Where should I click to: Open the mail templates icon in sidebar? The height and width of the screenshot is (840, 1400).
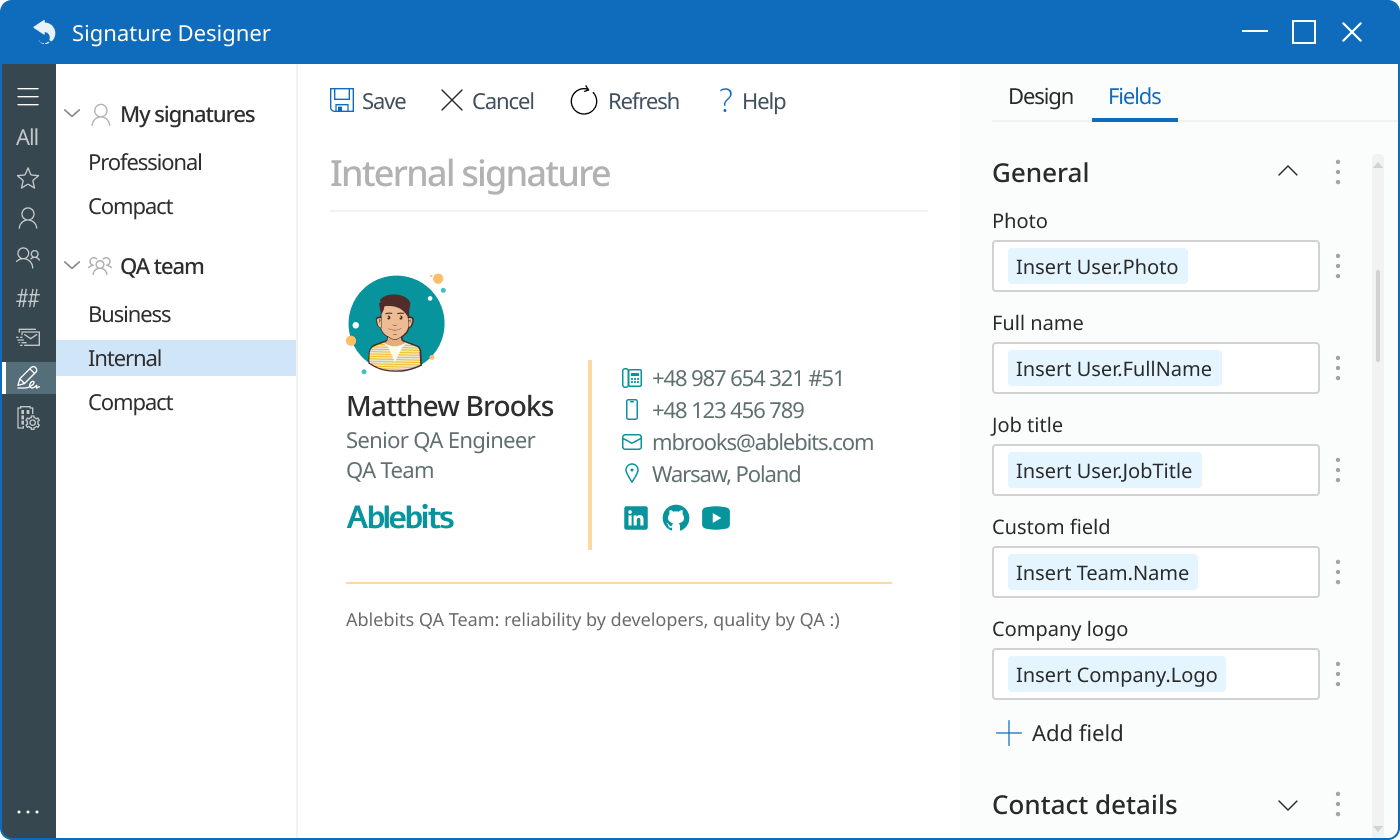(28, 337)
